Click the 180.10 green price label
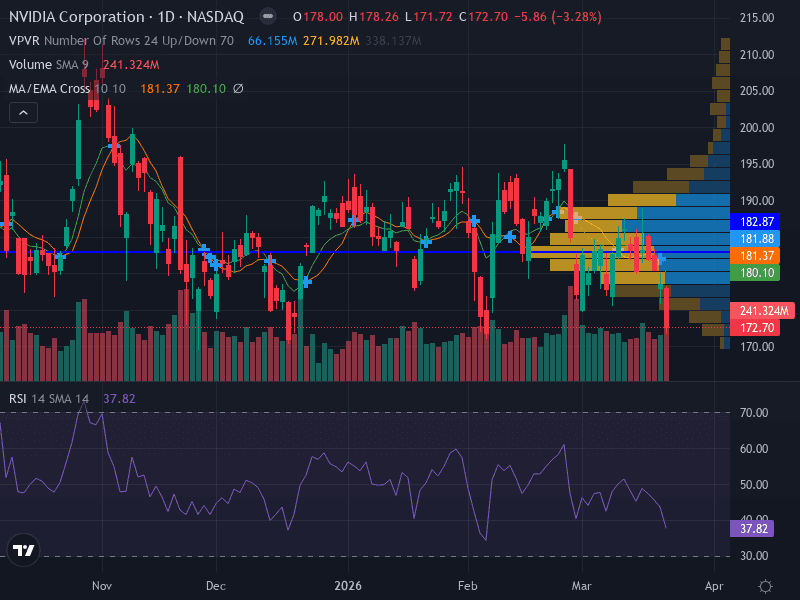Viewport: 800px width, 600px height. [x=756, y=272]
